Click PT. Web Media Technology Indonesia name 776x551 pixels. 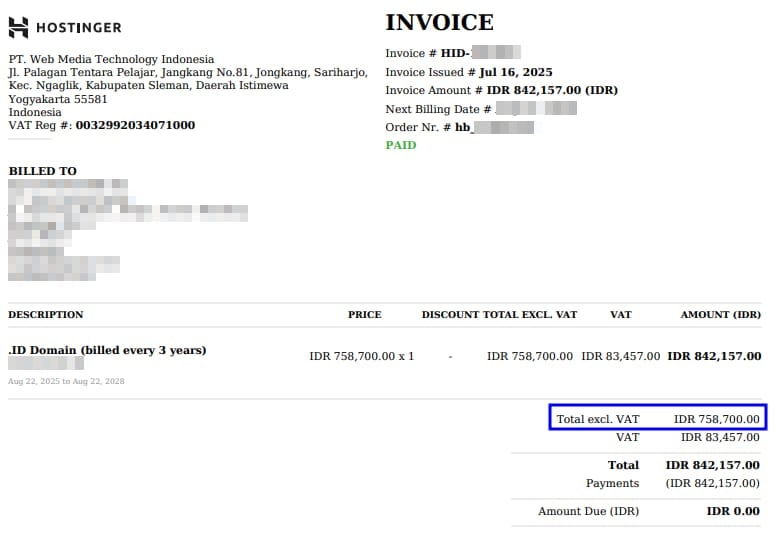pyautogui.click(x=107, y=60)
